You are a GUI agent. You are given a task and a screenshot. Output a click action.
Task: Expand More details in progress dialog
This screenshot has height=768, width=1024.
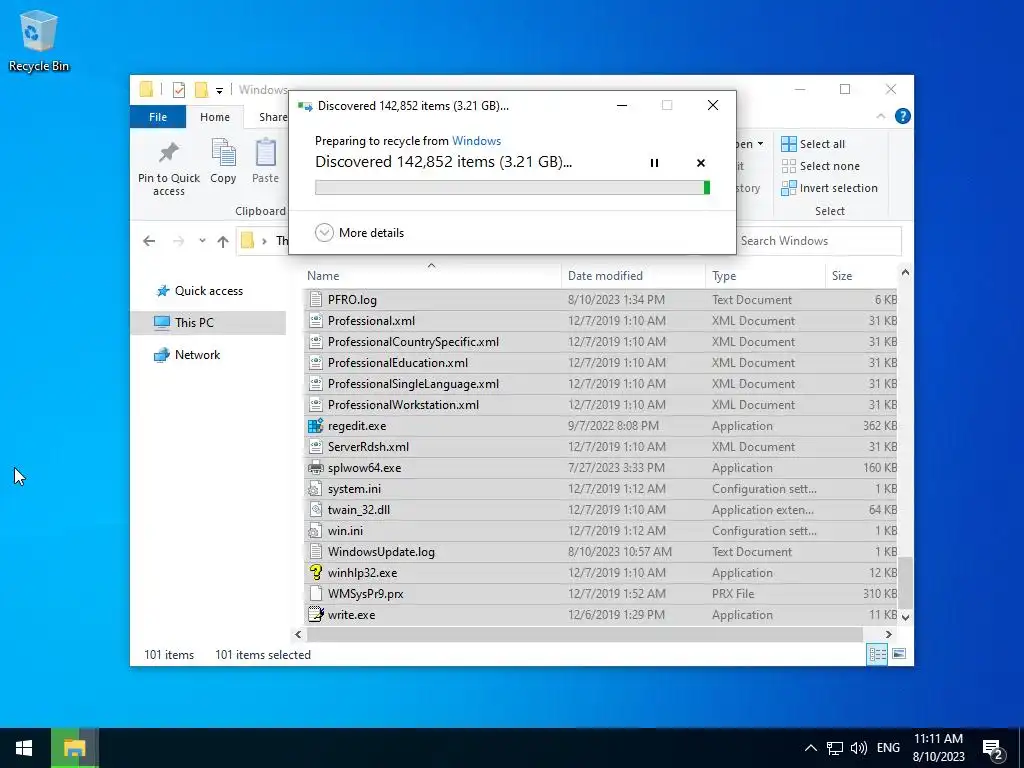[x=359, y=232]
